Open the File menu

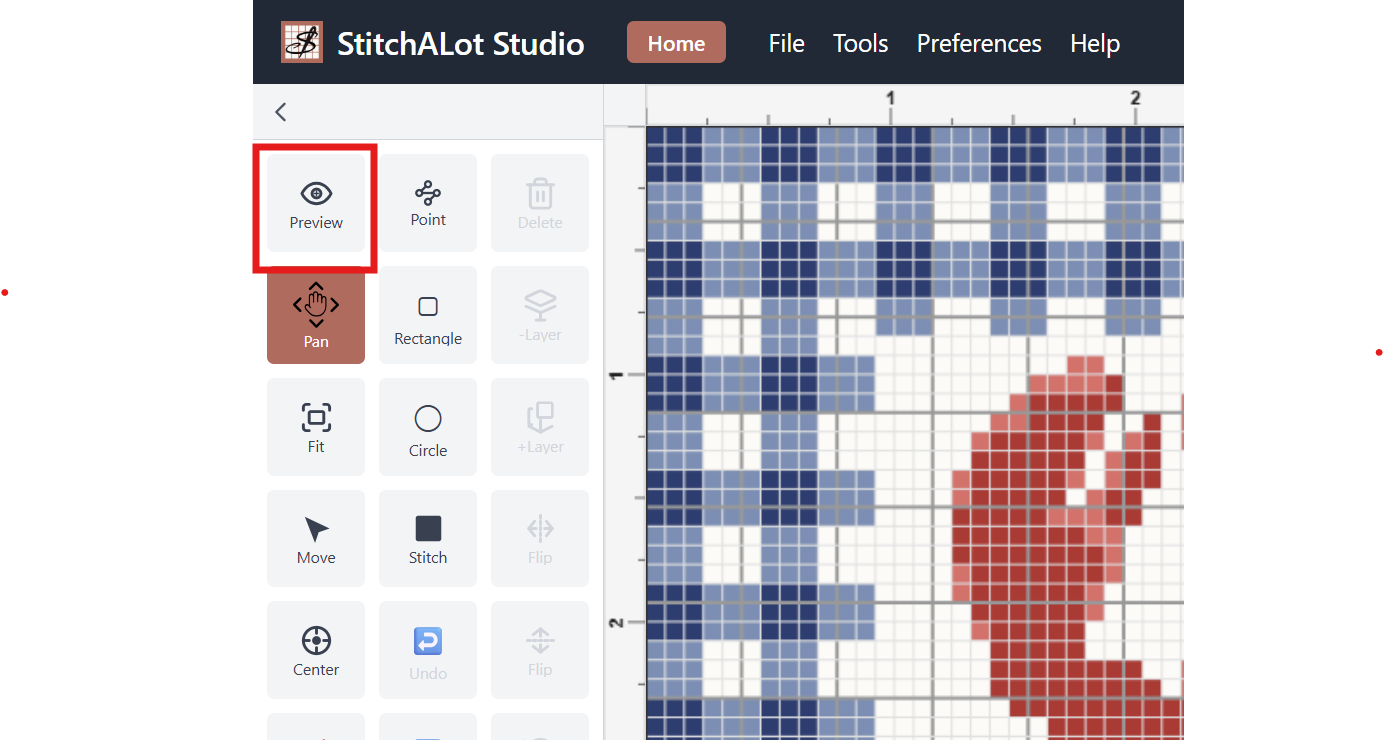(786, 43)
